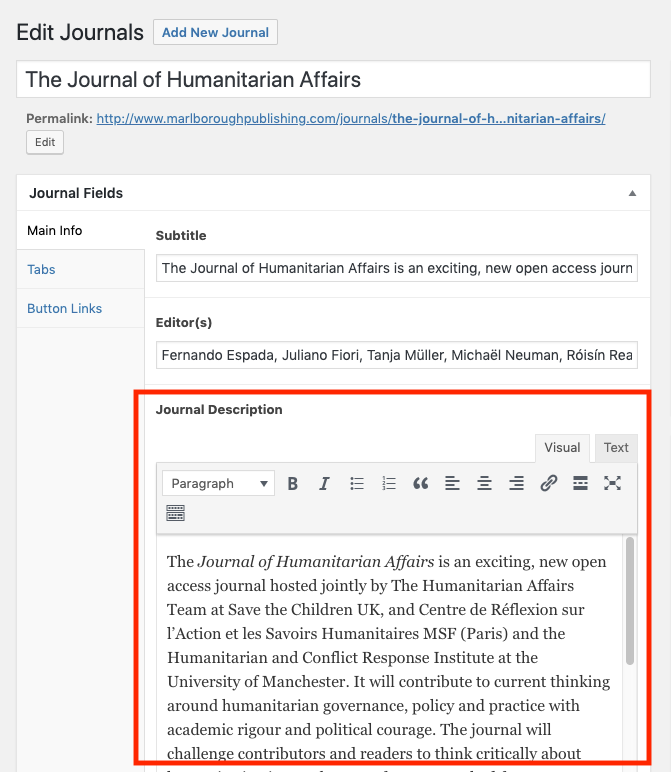Screen dimensions: 671x772
Task: Click the Journal Description label
Action: click(219, 410)
